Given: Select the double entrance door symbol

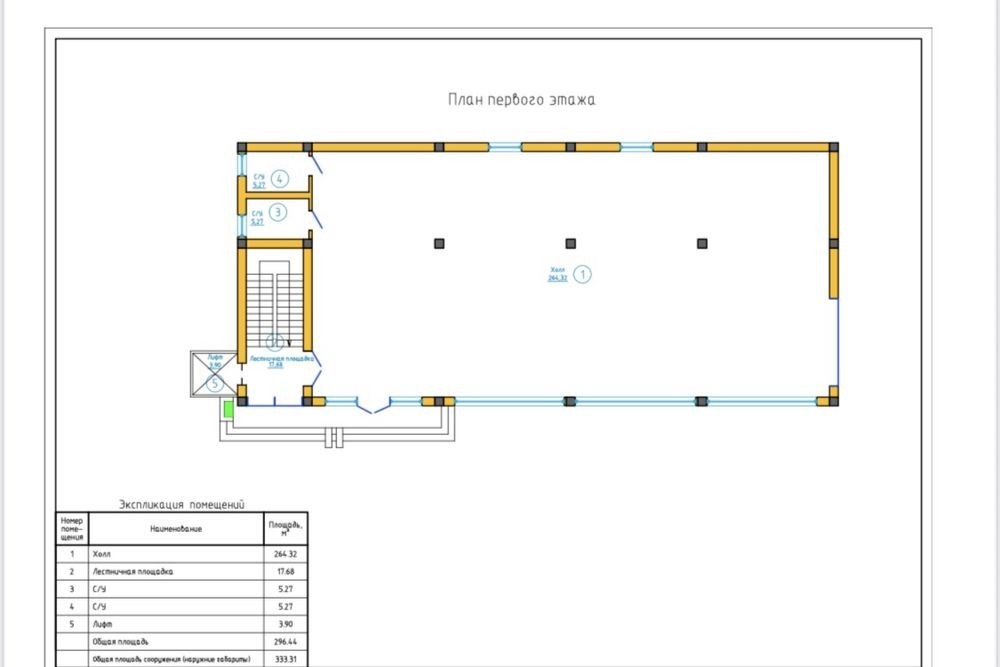Looking at the screenshot, I should (x=374, y=405).
